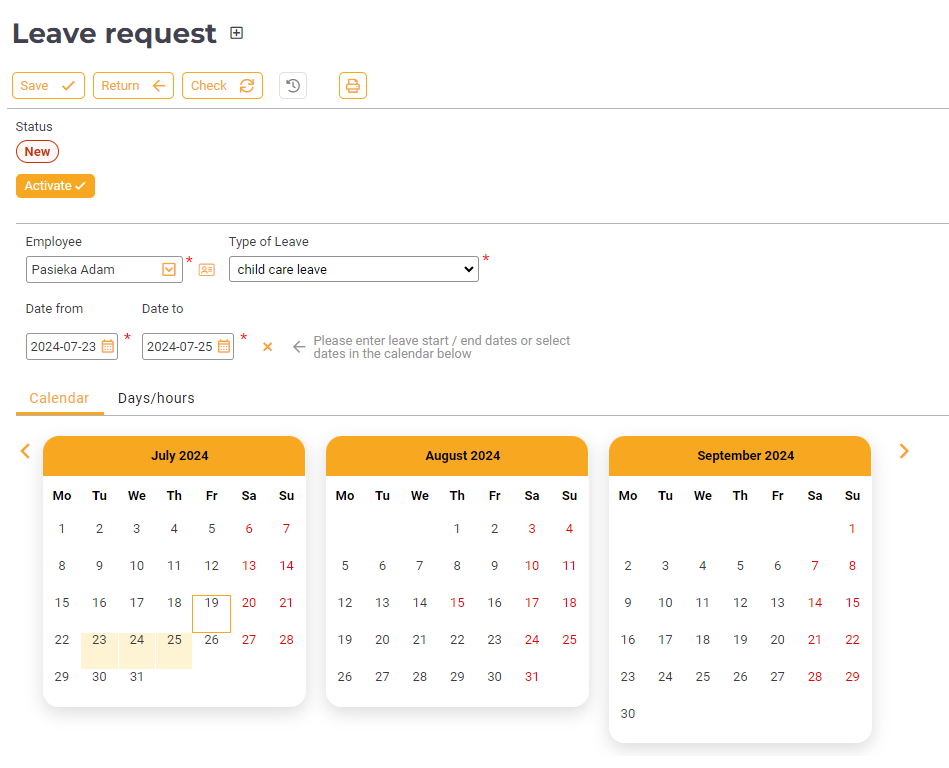Expand the Employee selection dropdown arrow
The image size is (949, 768).
tap(169, 269)
